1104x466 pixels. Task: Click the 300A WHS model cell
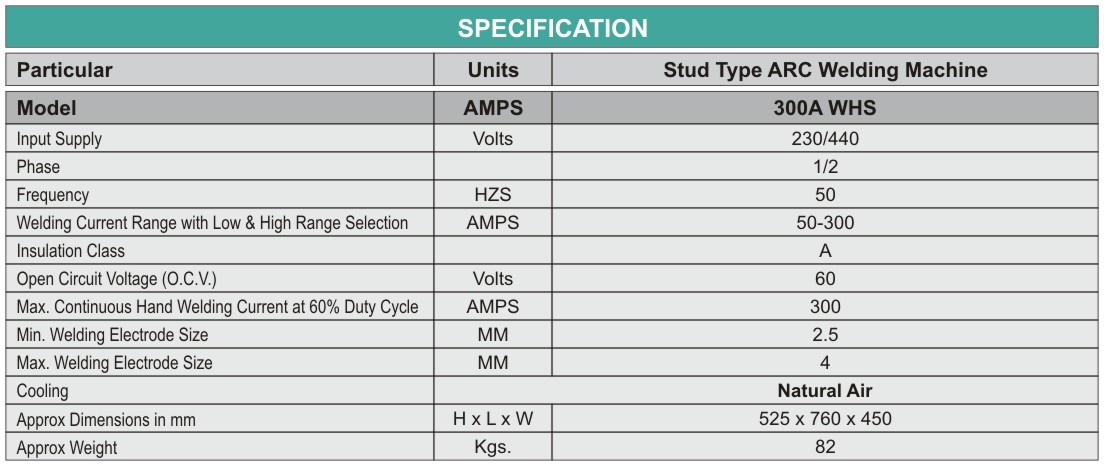point(825,108)
